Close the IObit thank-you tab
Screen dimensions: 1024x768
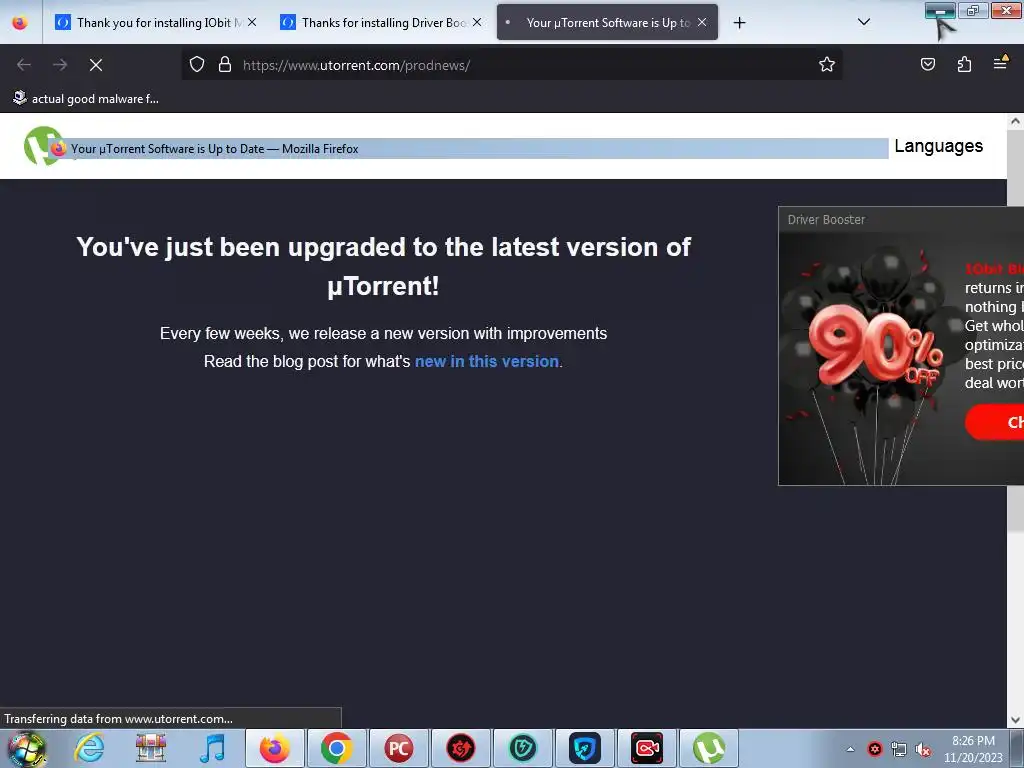coord(252,22)
